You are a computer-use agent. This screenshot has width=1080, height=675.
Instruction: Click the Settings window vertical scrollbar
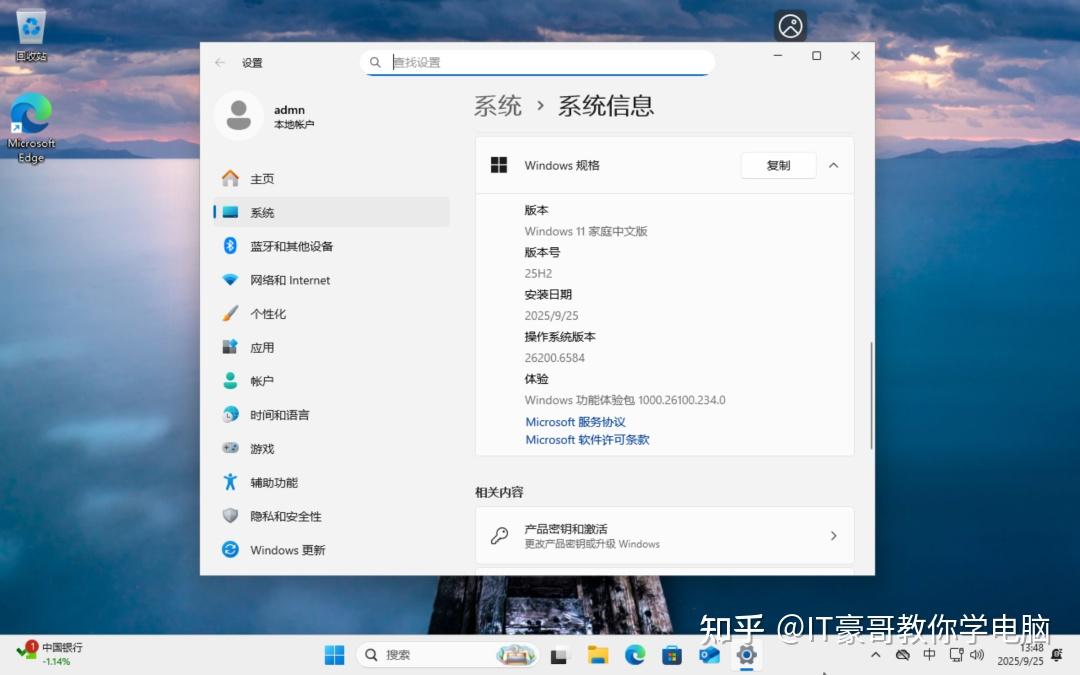(x=871, y=396)
